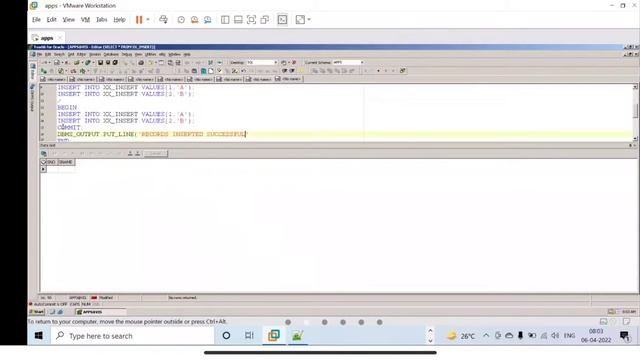Click the Data Grid refresh icon
Image resolution: width=640 pixels, height=360 pixels.
click(x=44, y=153)
